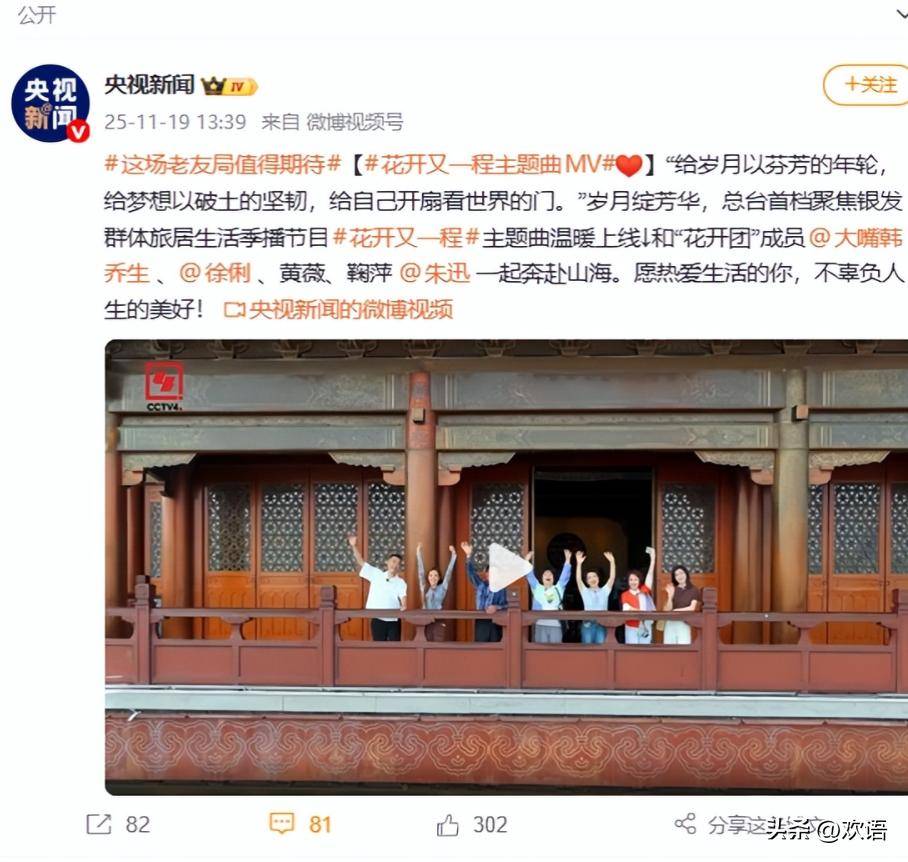Open the #花开又一程主题曲MV# hashtag link

click(489, 164)
